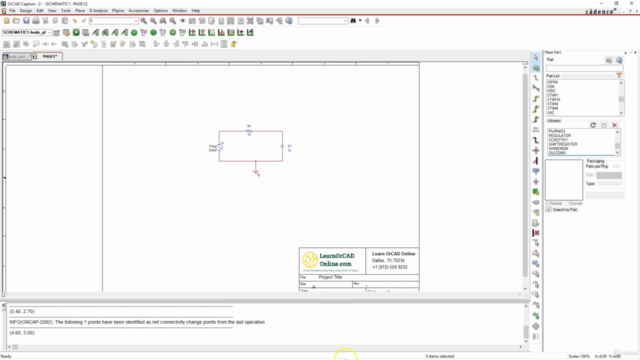
Task: Click the '0 items selected' status text
Action: click(x=440, y=356)
